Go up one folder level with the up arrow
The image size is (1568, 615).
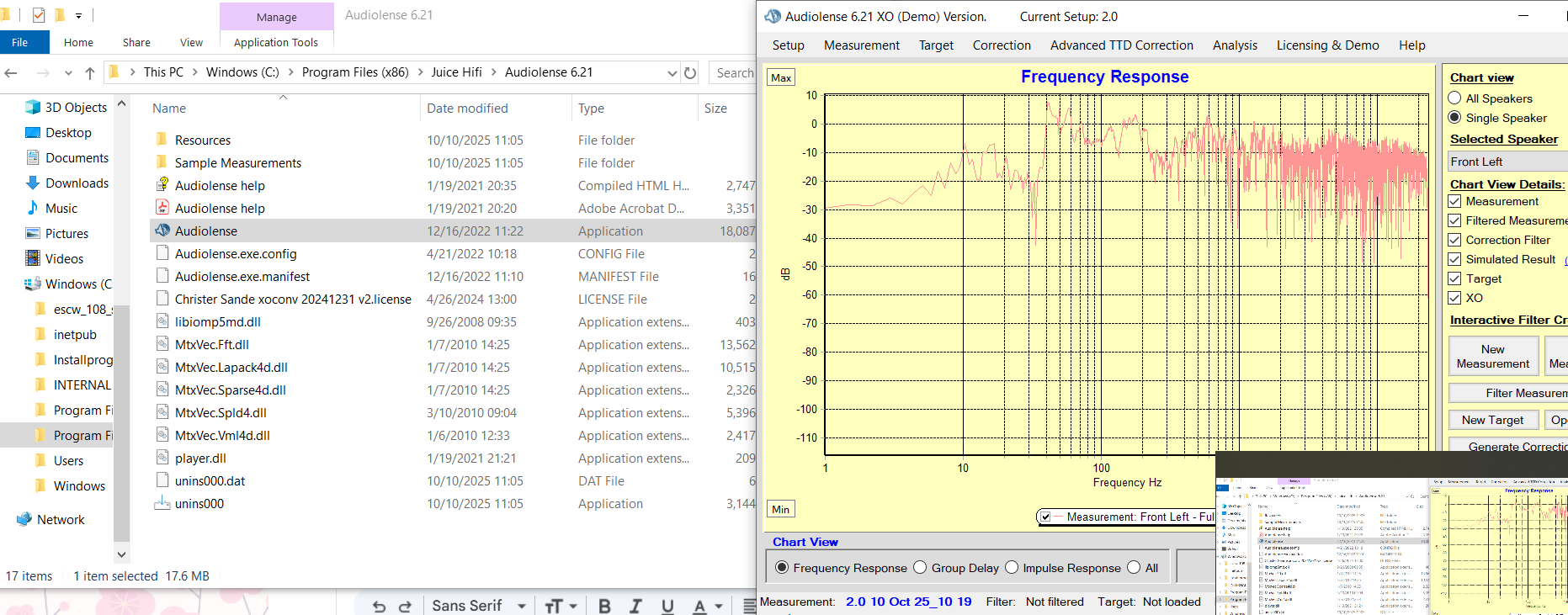[x=90, y=73]
